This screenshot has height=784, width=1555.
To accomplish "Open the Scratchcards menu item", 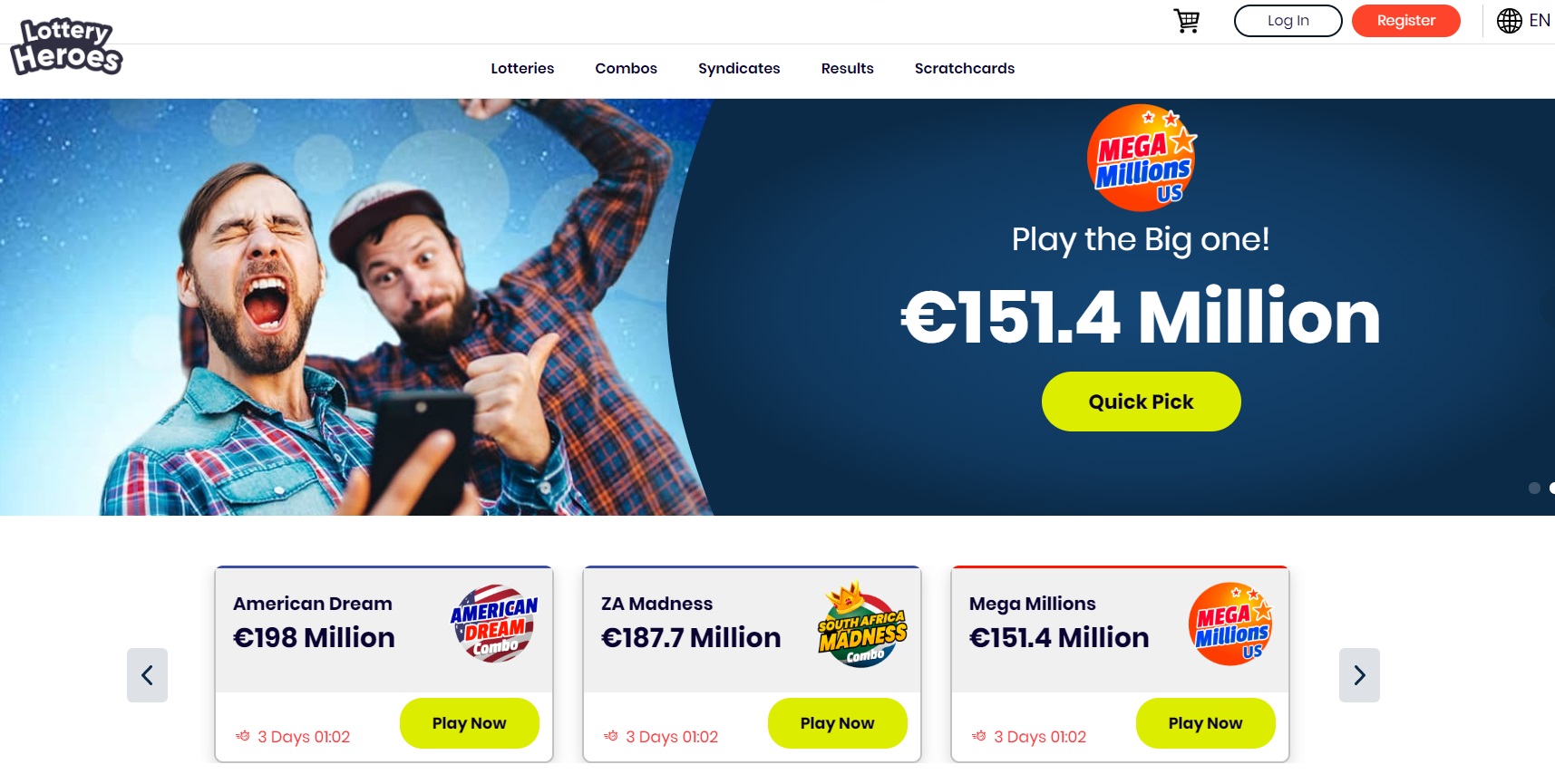I will pos(965,68).
